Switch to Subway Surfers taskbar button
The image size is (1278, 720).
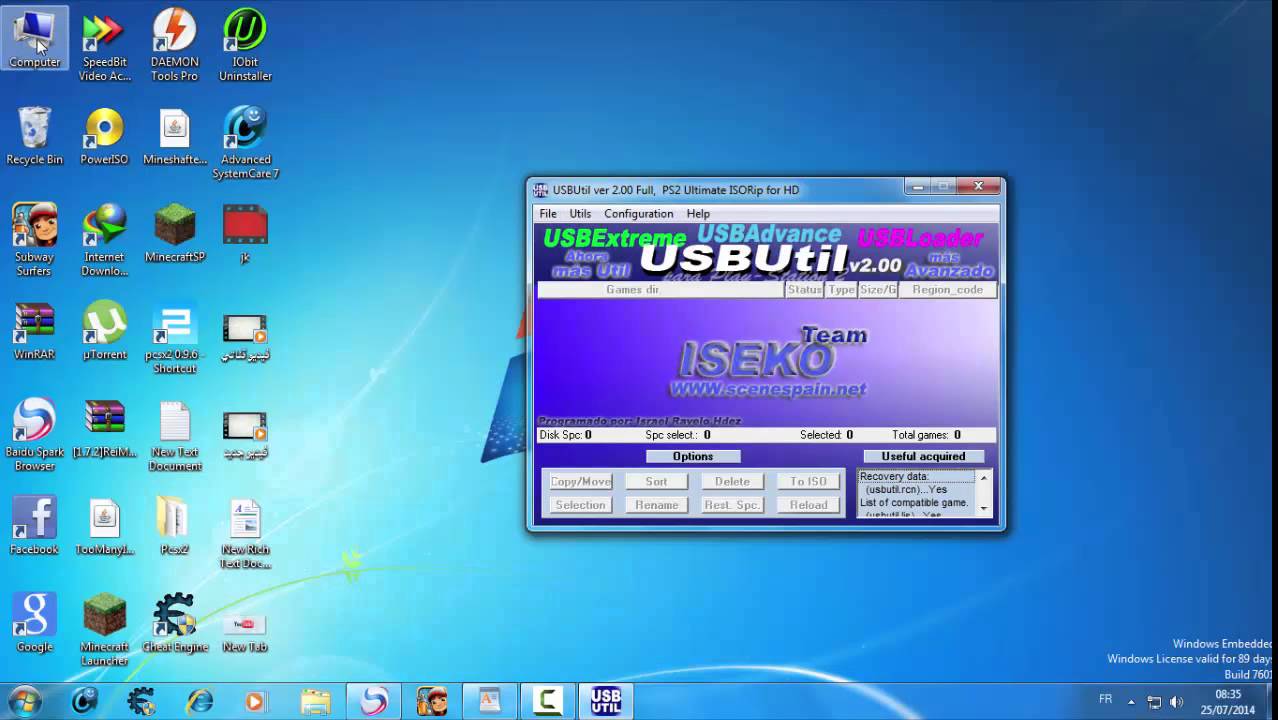point(432,701)
